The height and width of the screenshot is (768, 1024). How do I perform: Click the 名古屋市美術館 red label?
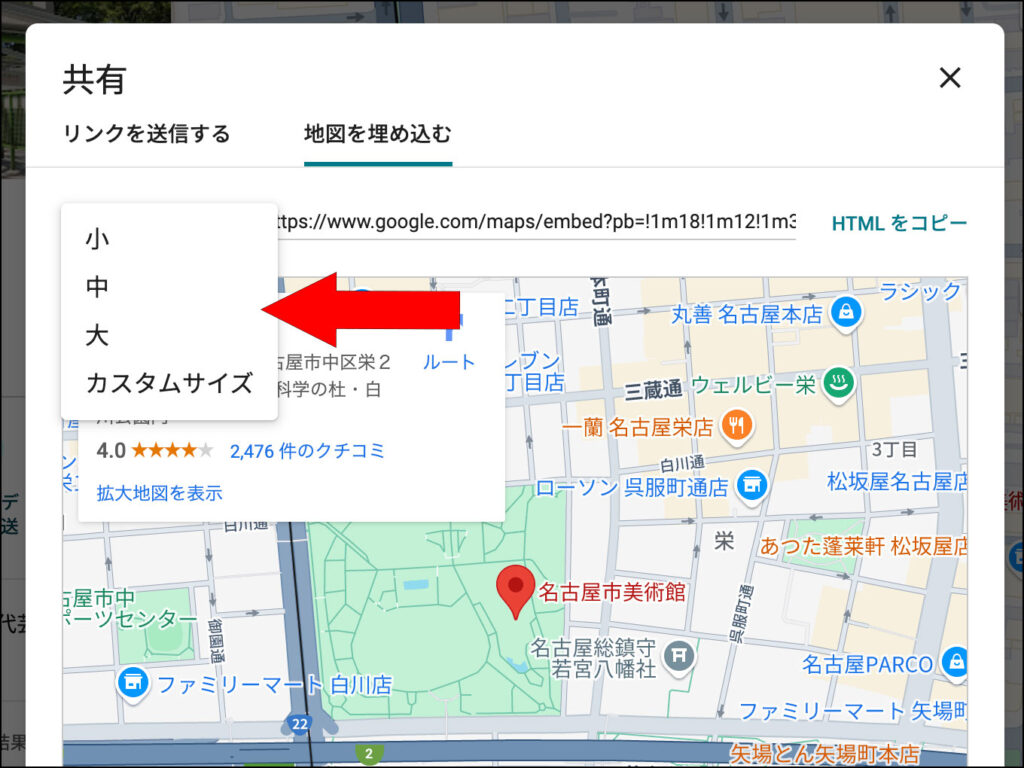click(612, 592)
